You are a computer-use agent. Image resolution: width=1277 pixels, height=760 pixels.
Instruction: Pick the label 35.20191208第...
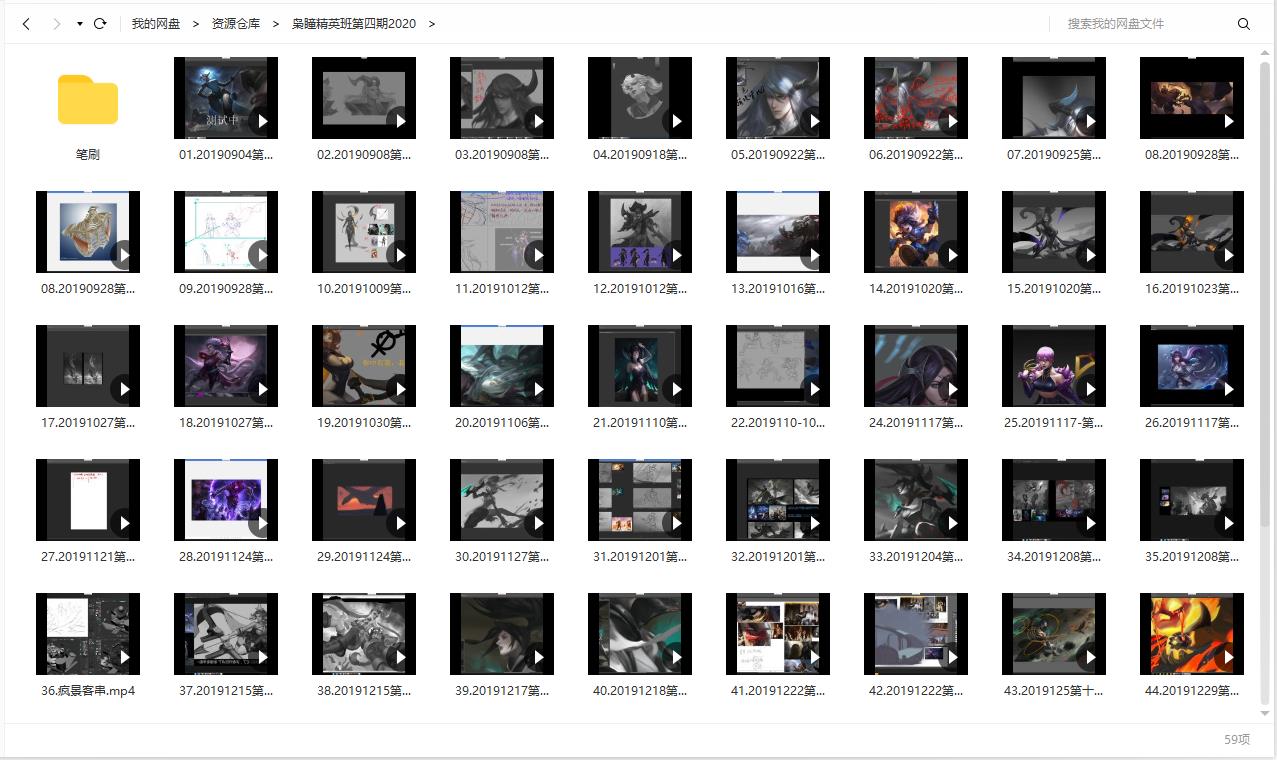point(1192,557)
